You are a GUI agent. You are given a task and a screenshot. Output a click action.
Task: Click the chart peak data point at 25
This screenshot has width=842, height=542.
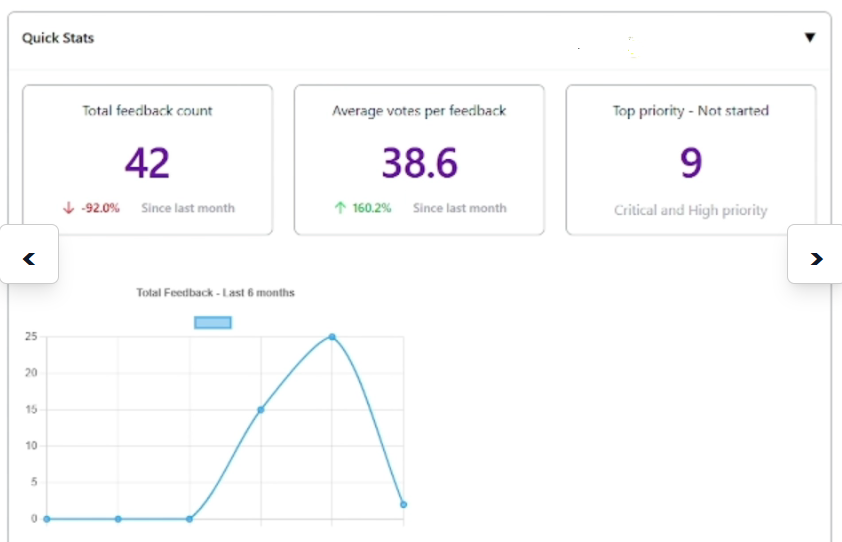pyautogui.click(x=332, y=337)
